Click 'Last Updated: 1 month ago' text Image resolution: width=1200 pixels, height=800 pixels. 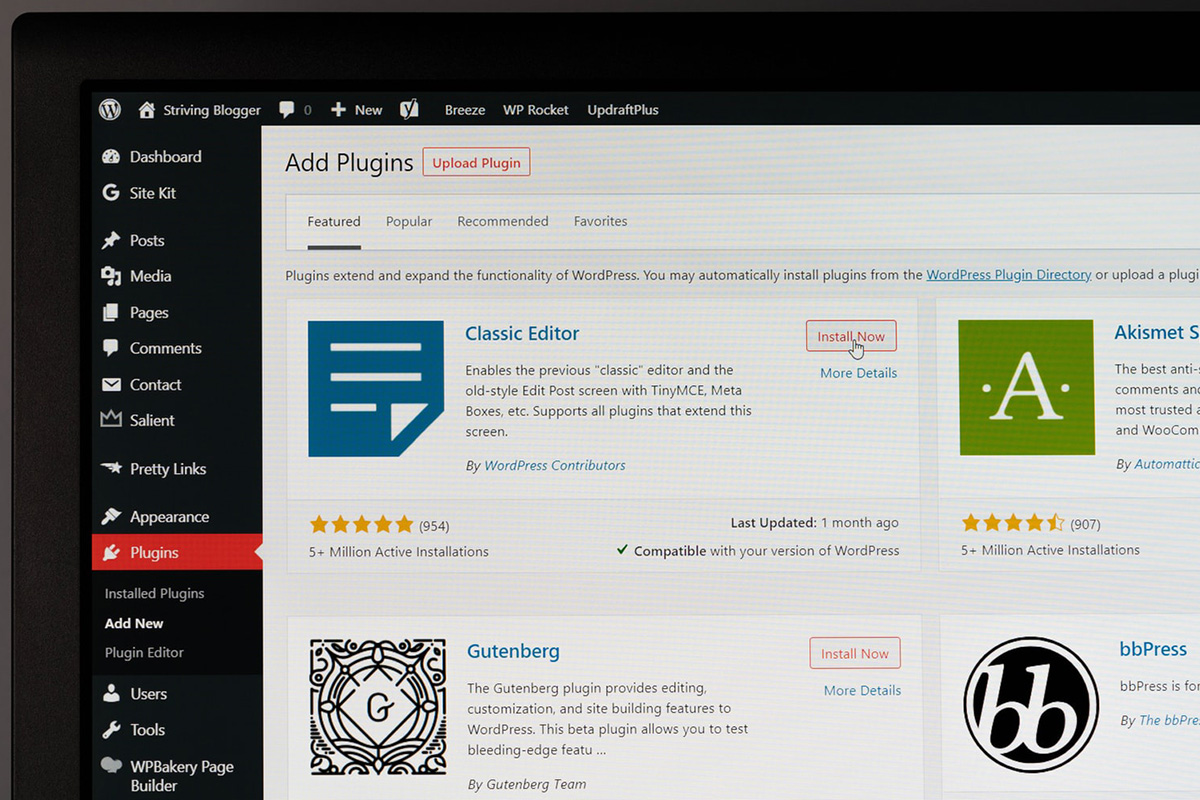814,523
